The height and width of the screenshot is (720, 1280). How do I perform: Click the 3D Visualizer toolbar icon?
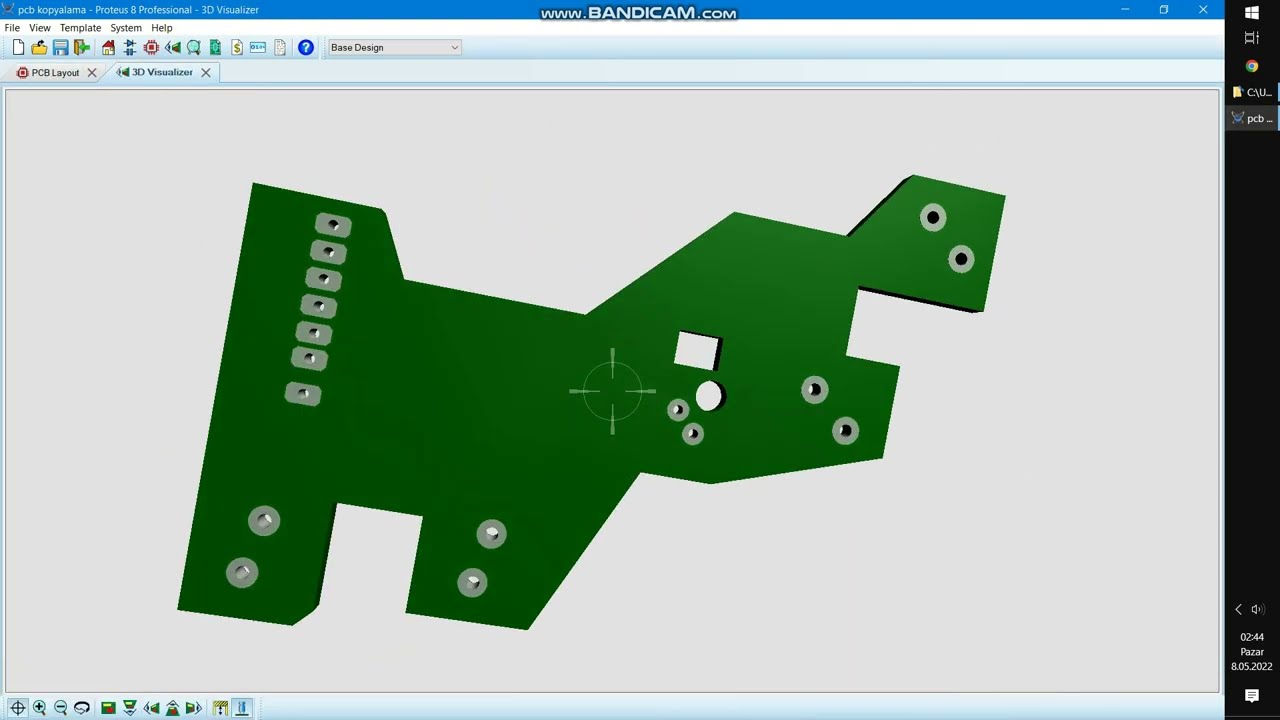[x=173, y=47]
